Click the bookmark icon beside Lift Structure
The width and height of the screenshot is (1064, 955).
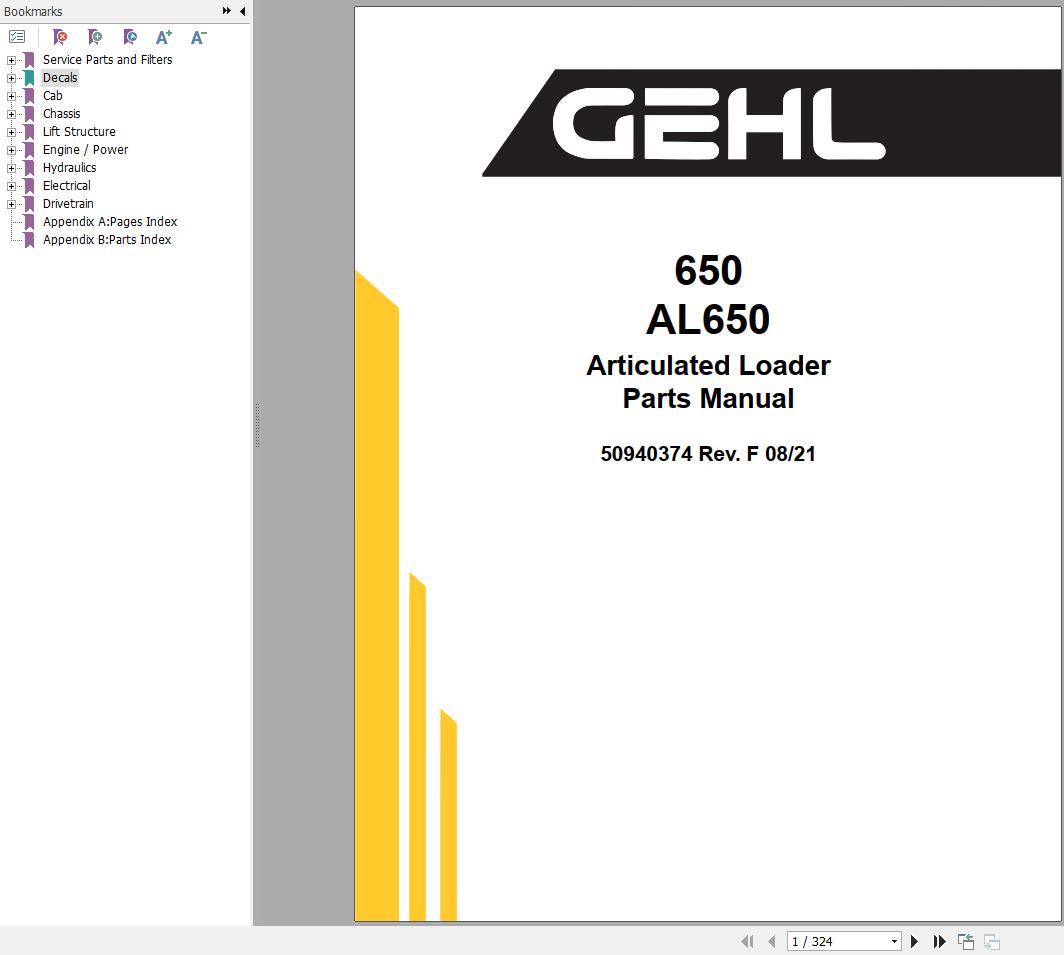29,132
